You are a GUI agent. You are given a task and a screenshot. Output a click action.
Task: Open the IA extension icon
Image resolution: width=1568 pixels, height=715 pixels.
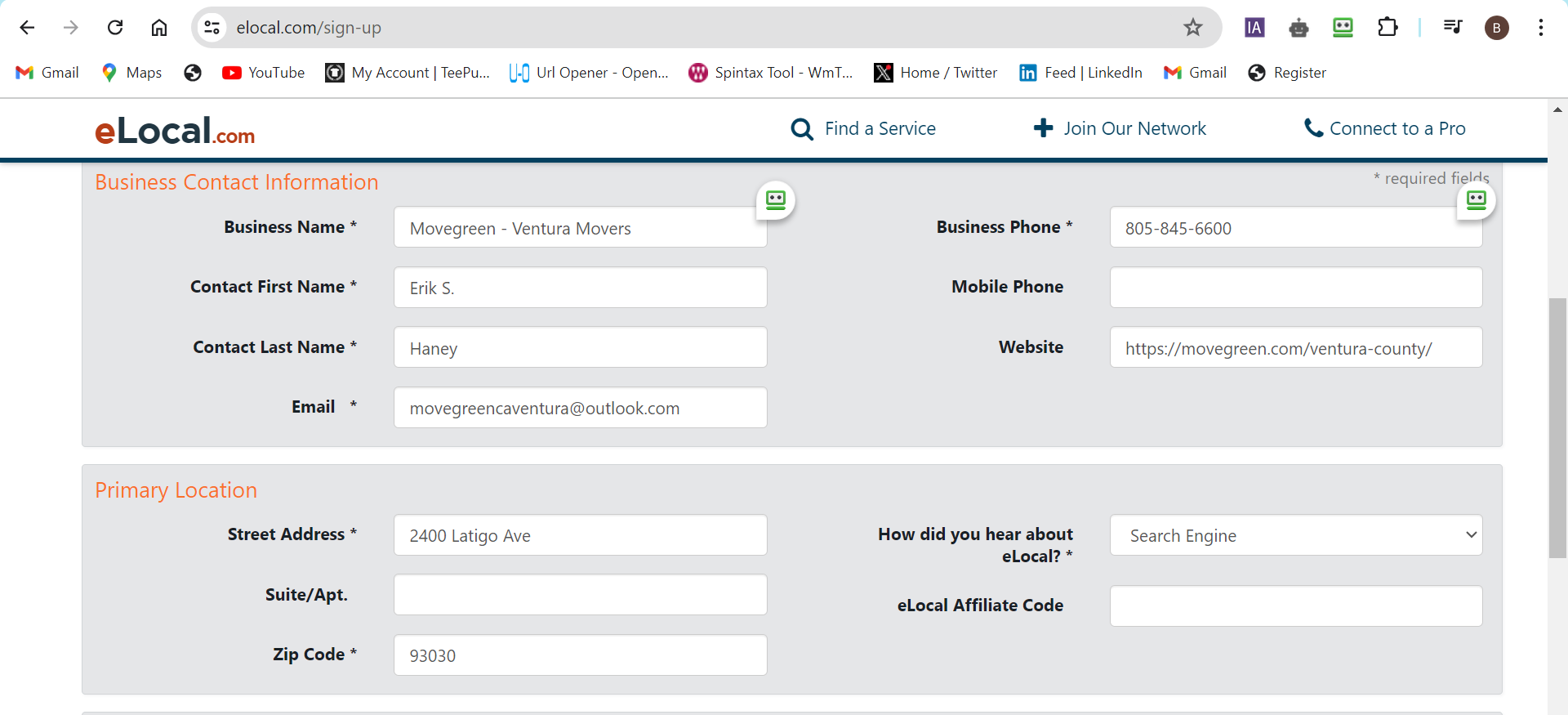(x=1254, y=28)
